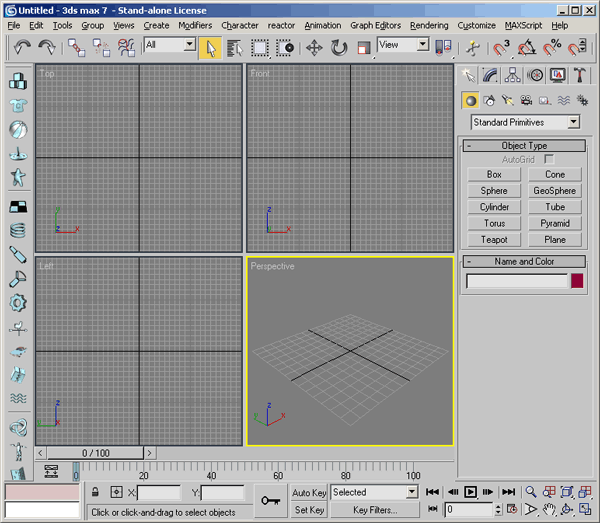Click the Lights category icon
Viewport: 600px width, 523px height.
(x=507, y=100)
